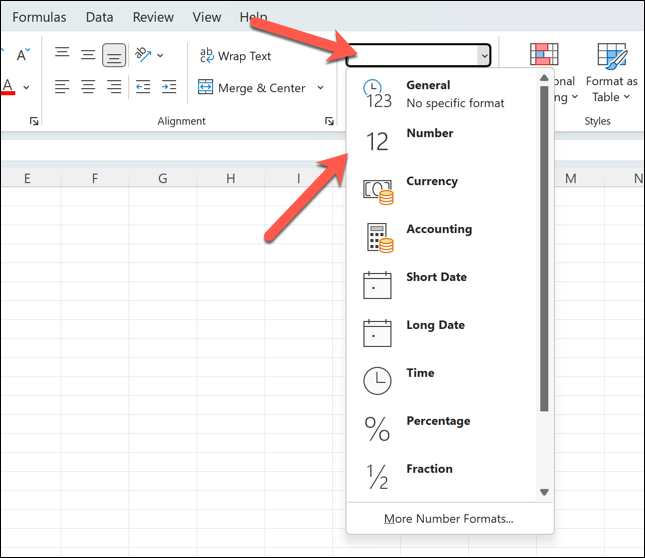This screenshot has height=558, width=645.
Task: Apply middle vertical alignment
Action: click(88, 55)
